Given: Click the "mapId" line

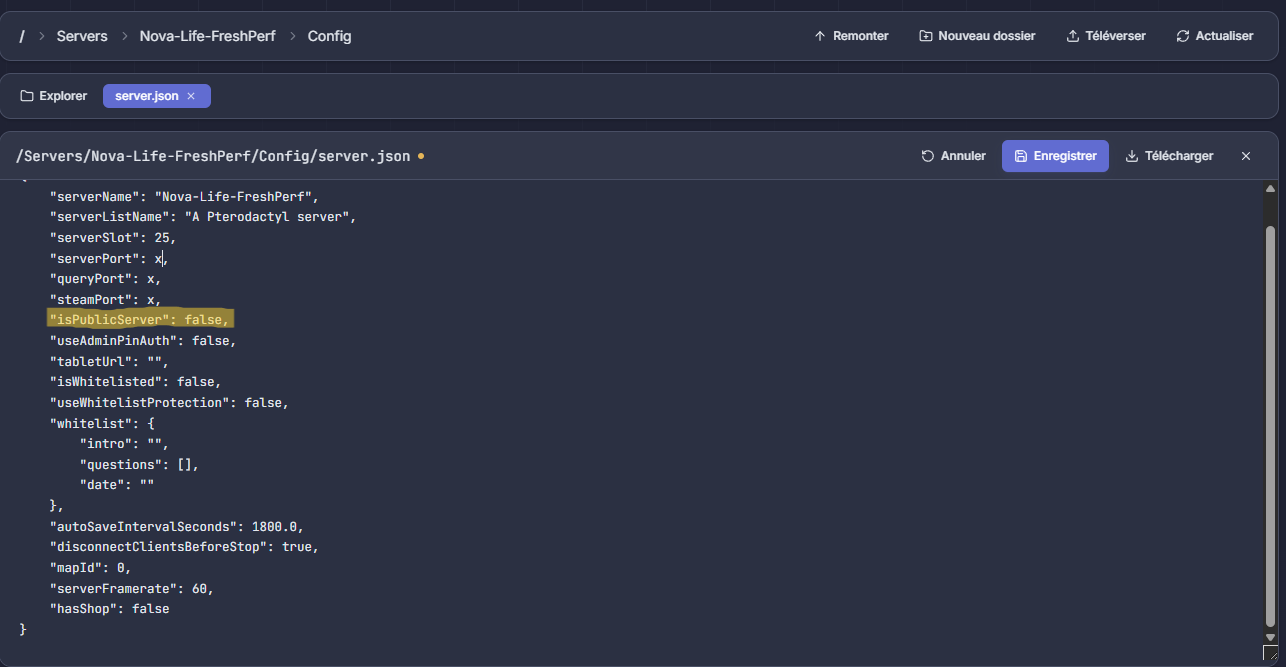Looking at the screenshot, I should click(90, 567).
